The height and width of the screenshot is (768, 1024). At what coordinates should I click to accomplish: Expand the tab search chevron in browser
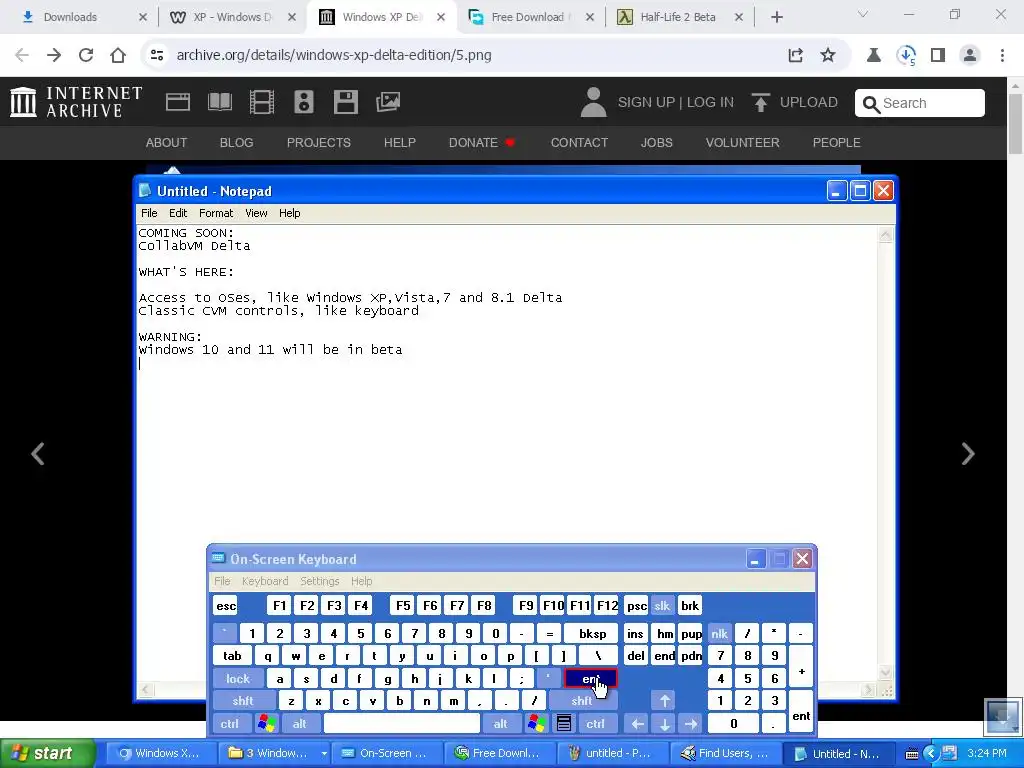point(863,14)
